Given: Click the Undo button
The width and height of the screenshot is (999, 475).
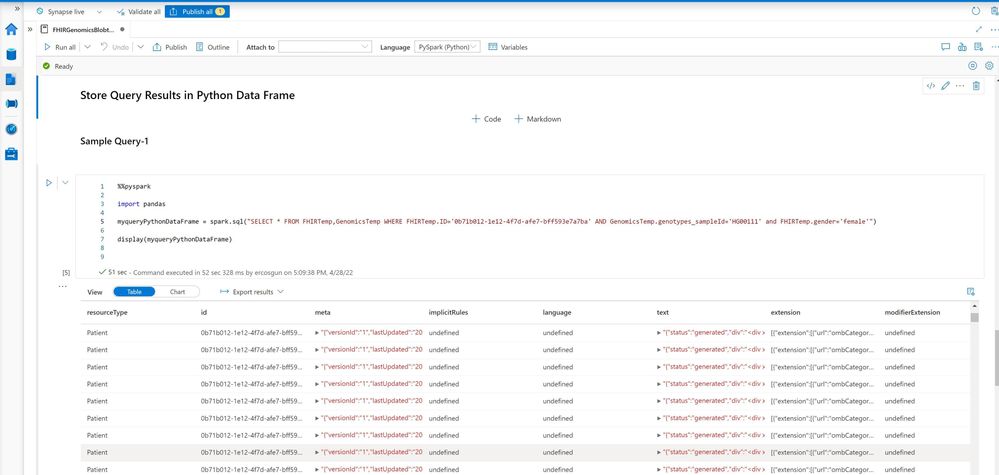Looking at the screenshot, I should tap(115, 47).
